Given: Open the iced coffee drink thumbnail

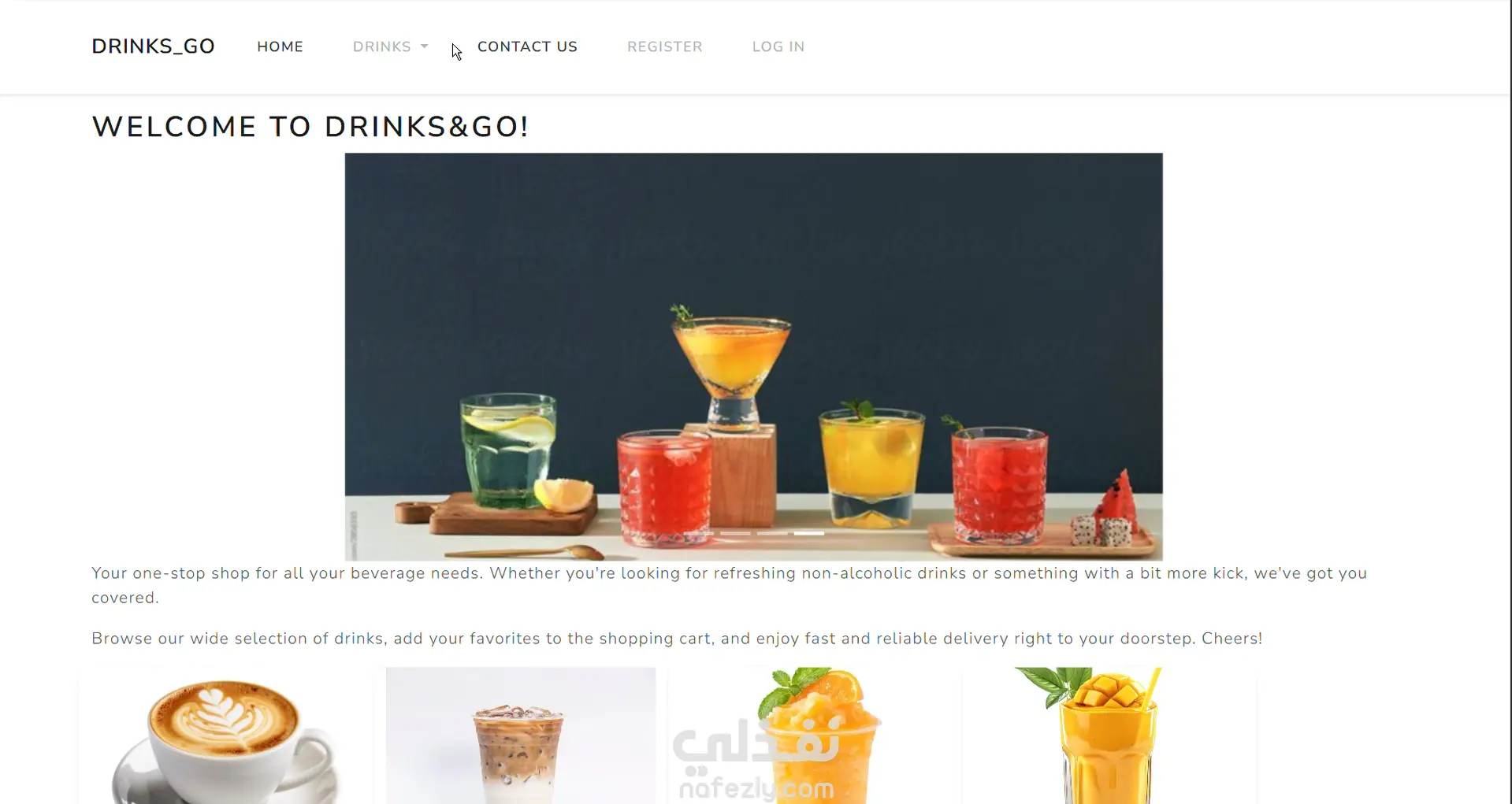Looking at the screenshot, I should coord(520,736).
